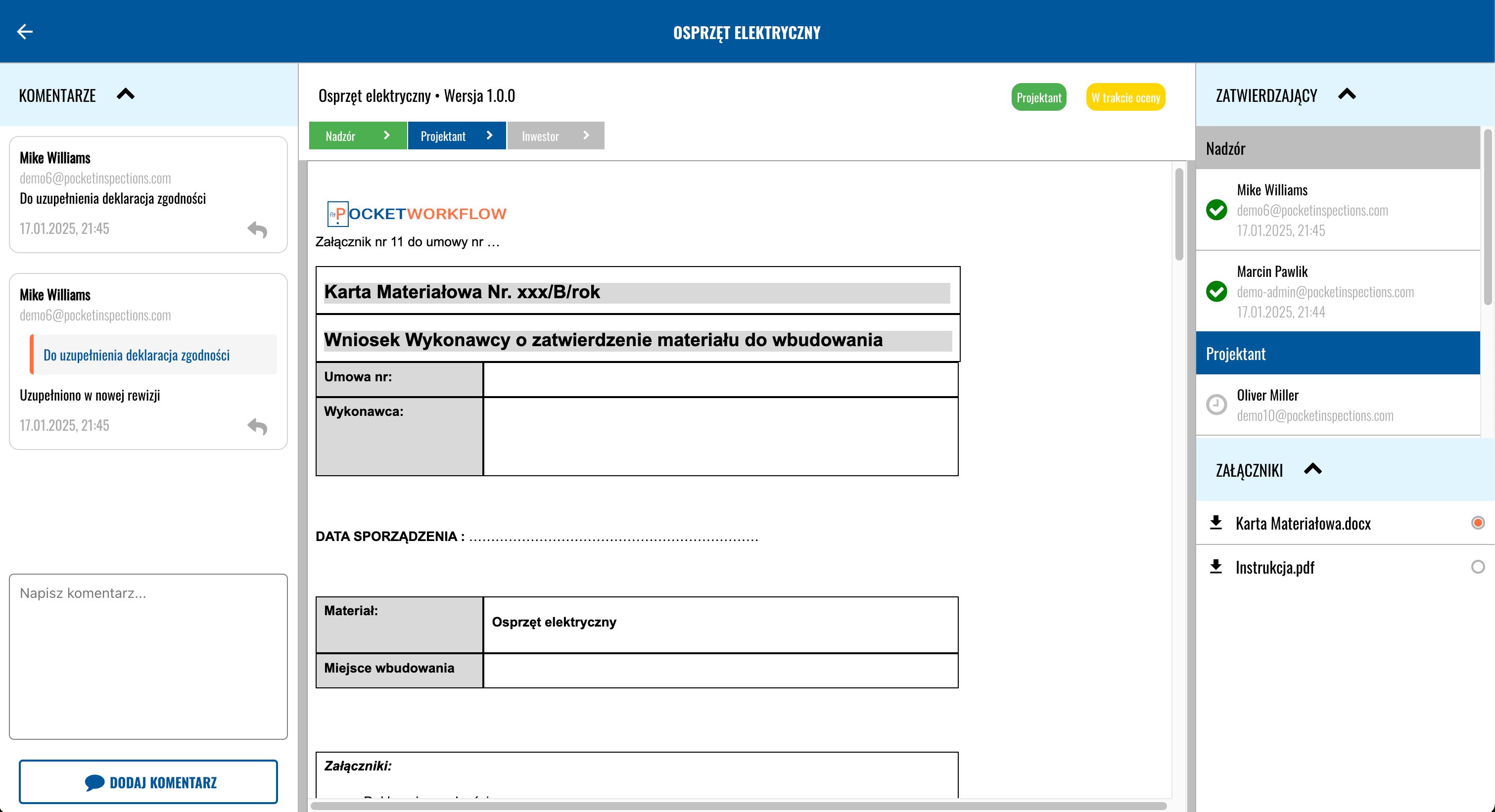This screenshot has height=812, width=1495.
Task: Click the green Projektant status badge
Action: click(x=1039, y=97)
